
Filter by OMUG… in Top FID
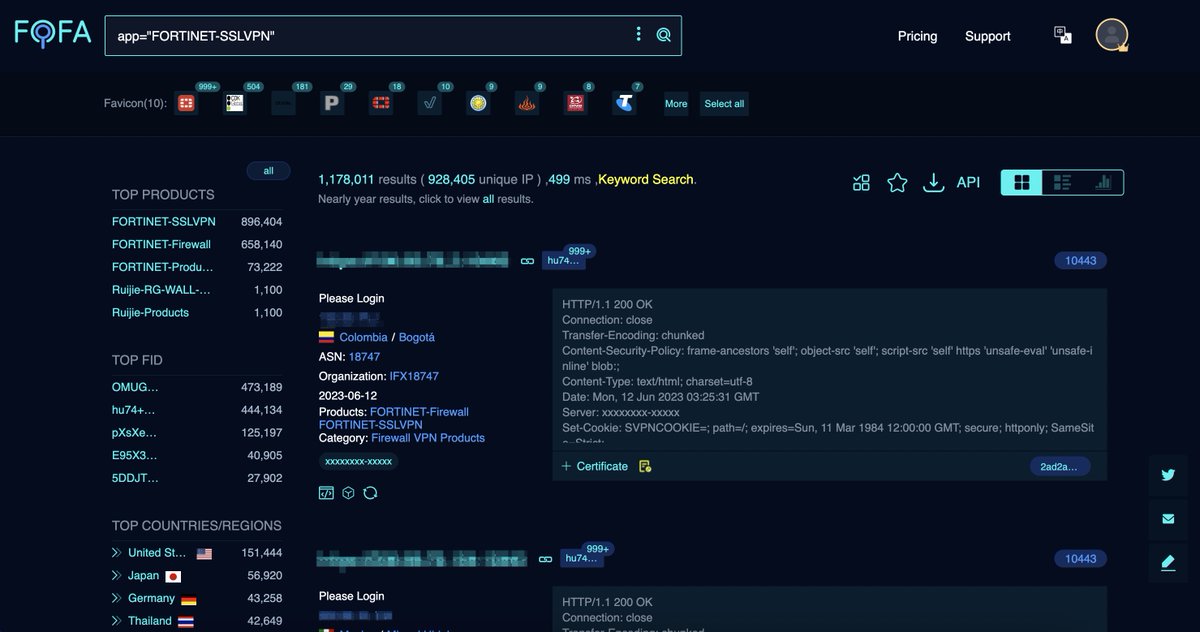[x=135, y=387]
